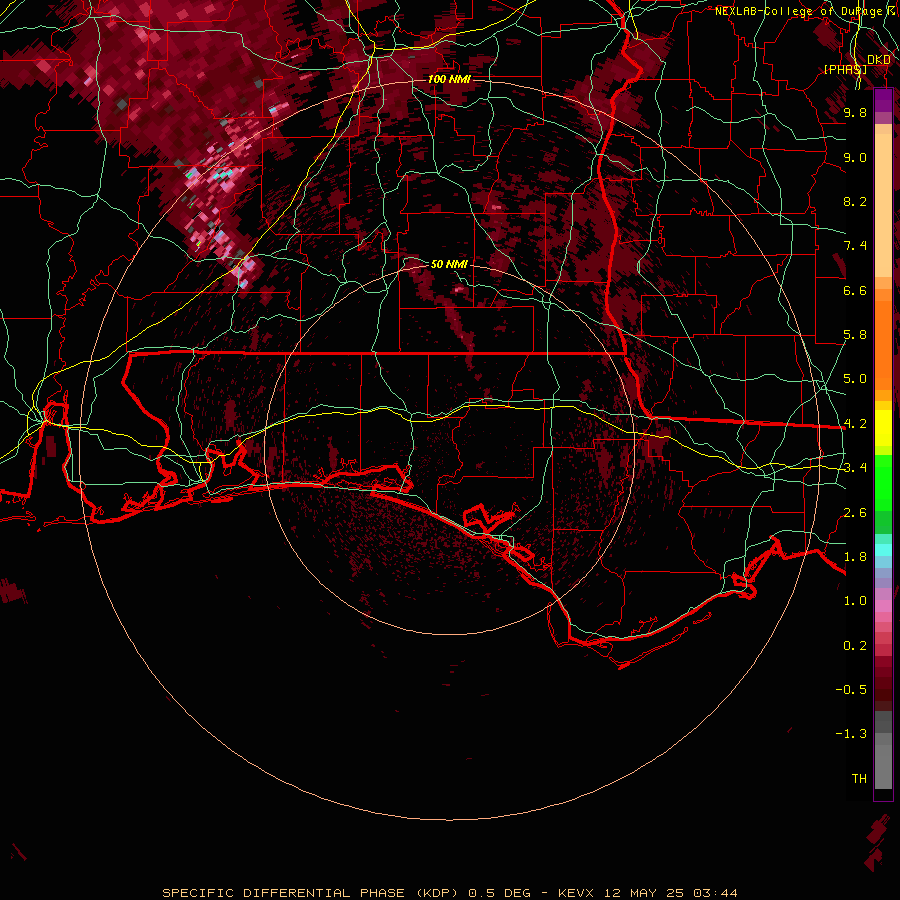Click the 4.2 value on the color scale

pos(855,424)
